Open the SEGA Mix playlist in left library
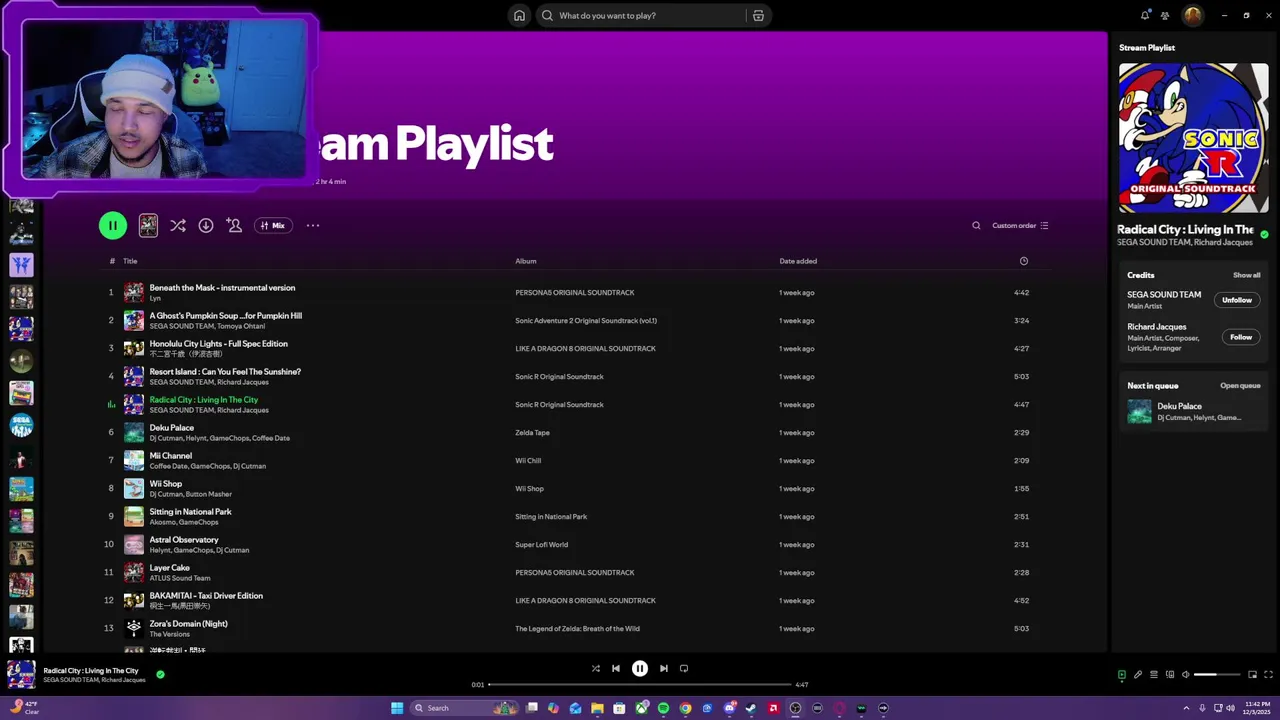 21,425
